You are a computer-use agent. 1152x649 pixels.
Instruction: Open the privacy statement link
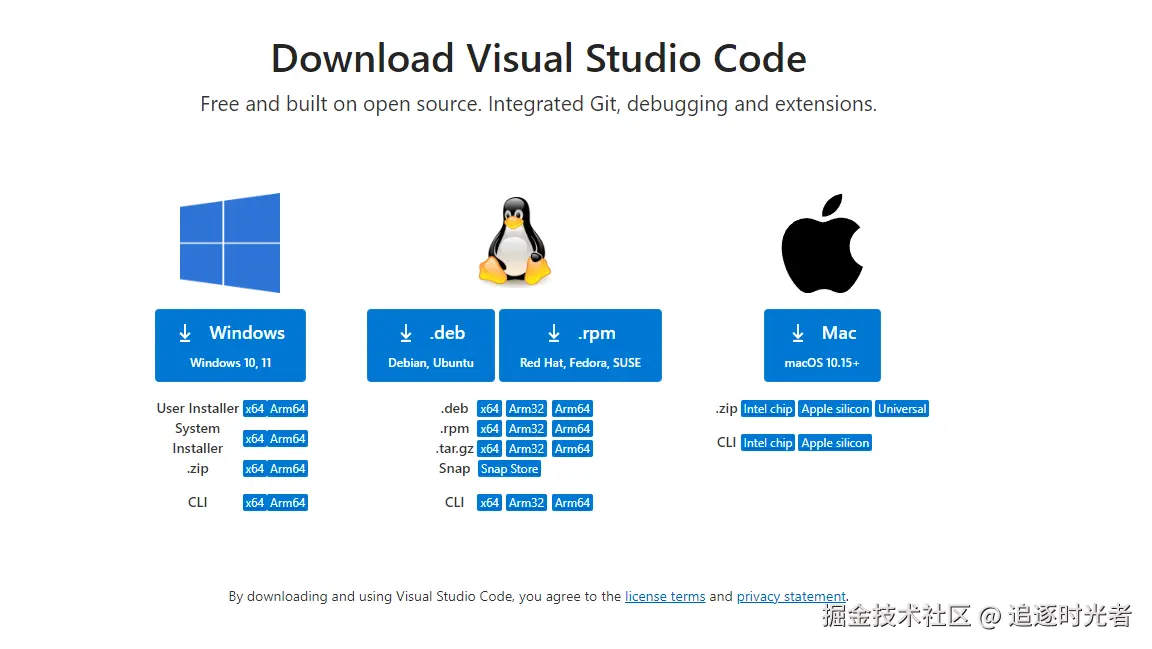(791, 596)
